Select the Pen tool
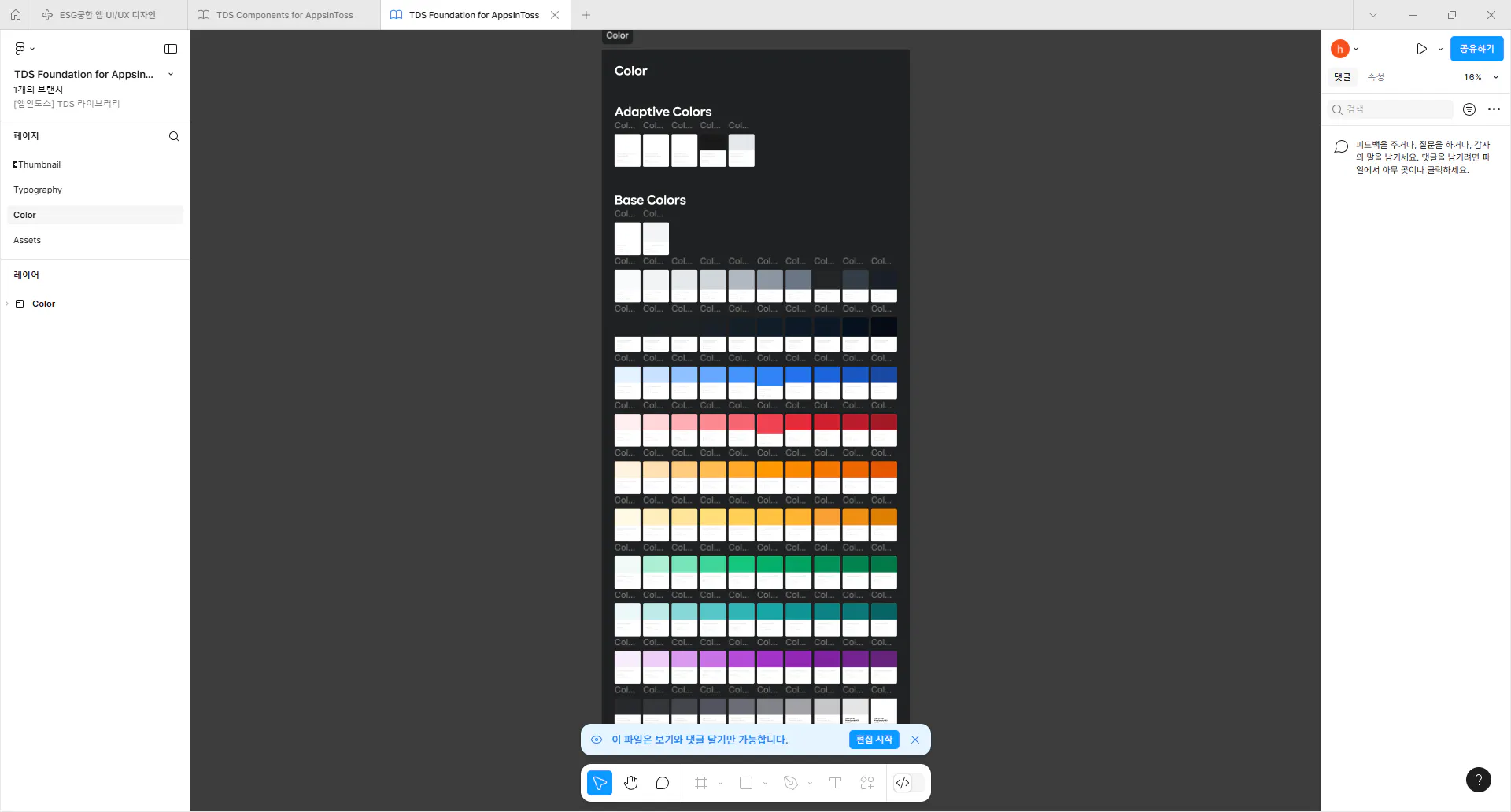 (791, 783)
